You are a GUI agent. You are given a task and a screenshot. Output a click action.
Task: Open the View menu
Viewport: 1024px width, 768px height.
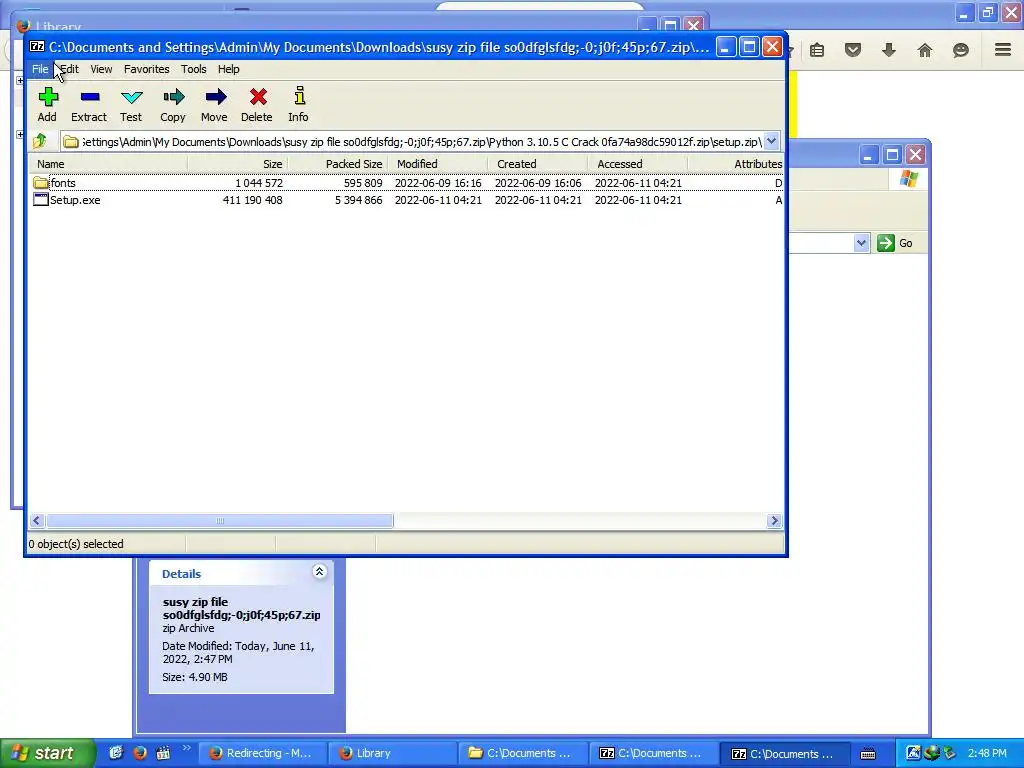[101, 69]
